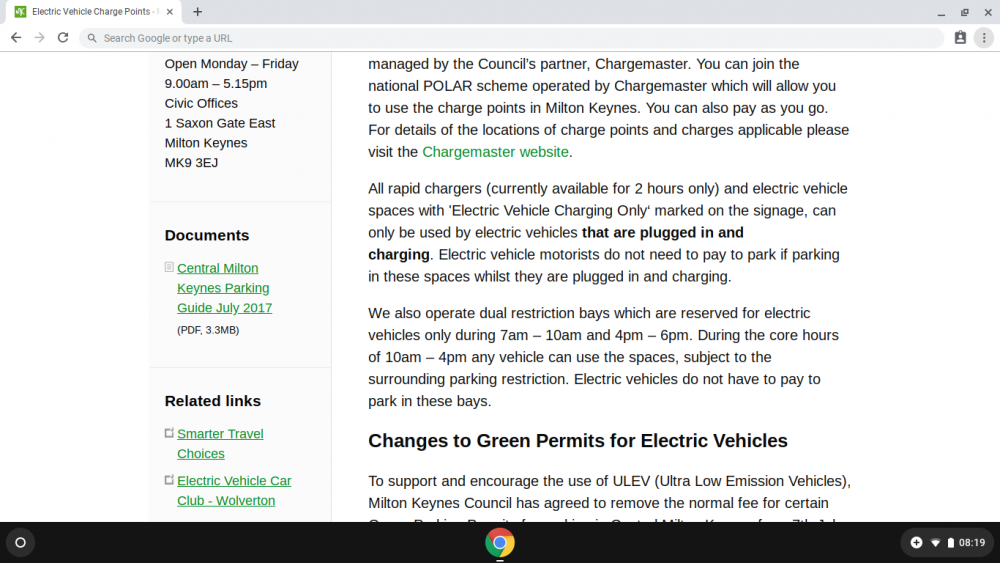Open a new browser tab
Viewport: 1000px width, 563px height.
(x=198, y=11)
